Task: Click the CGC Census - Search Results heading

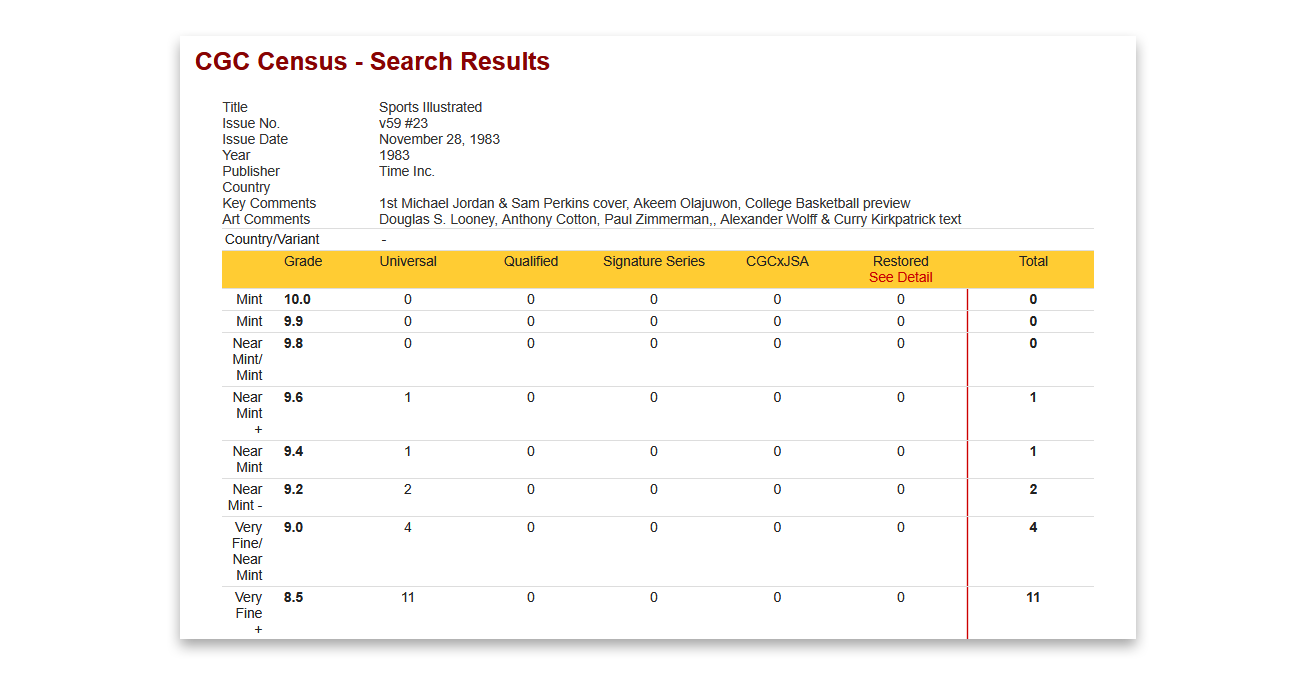Action: click(372, 62)
